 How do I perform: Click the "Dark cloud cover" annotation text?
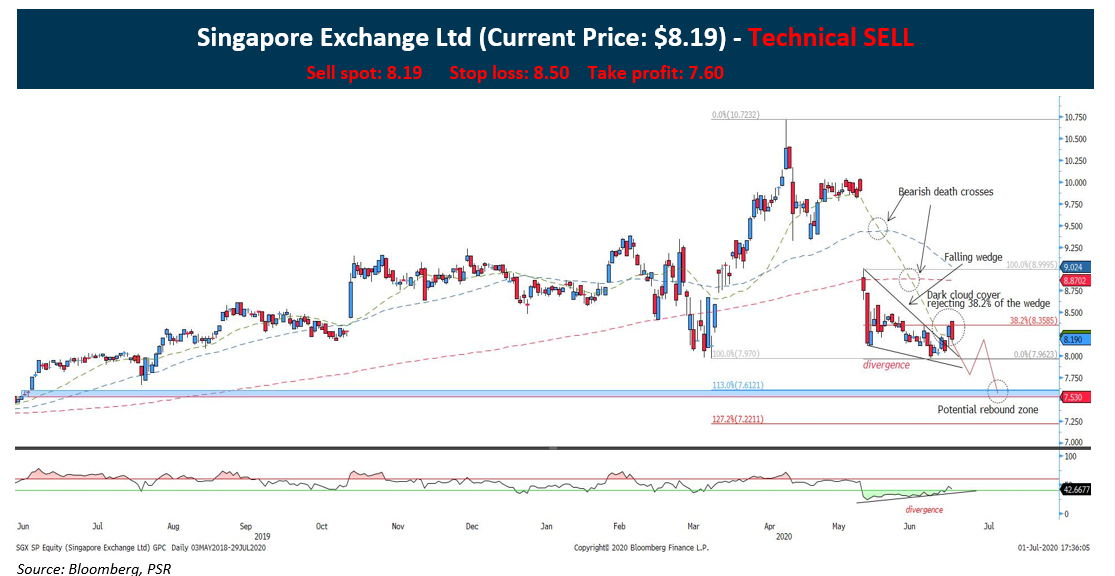[964, 294]
